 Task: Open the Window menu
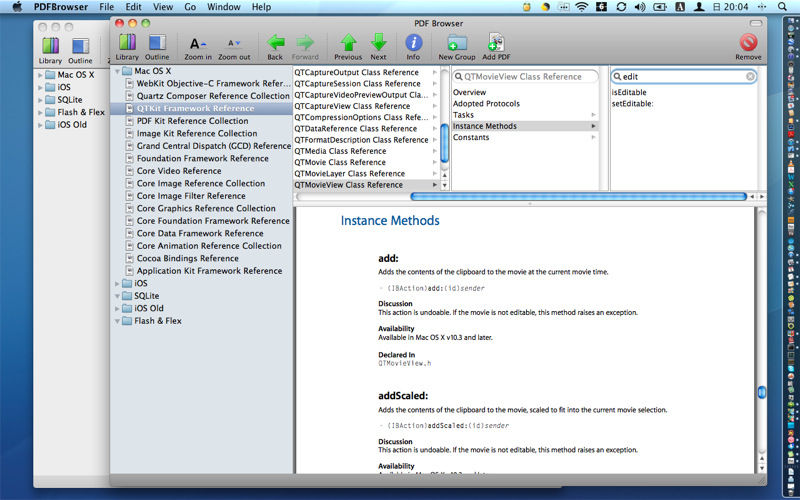click(223, 7)
